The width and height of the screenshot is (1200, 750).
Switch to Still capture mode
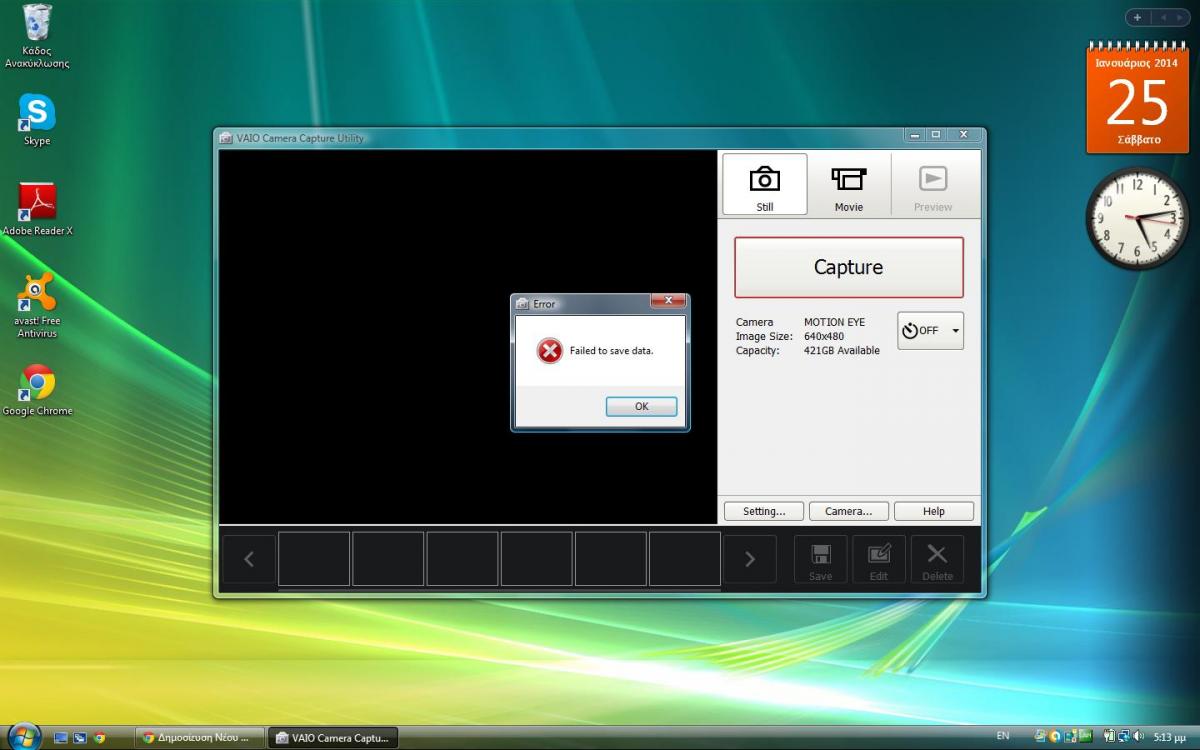[x=764, y=184]
